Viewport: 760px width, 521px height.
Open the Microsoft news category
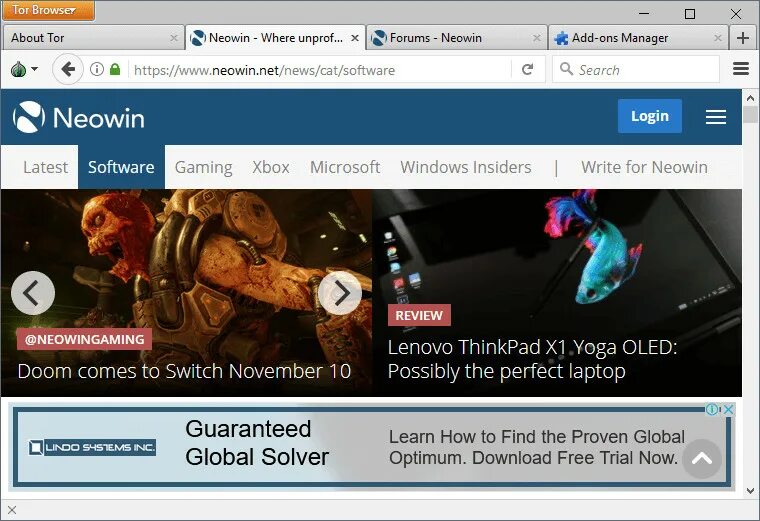click(x=345, y=167)
